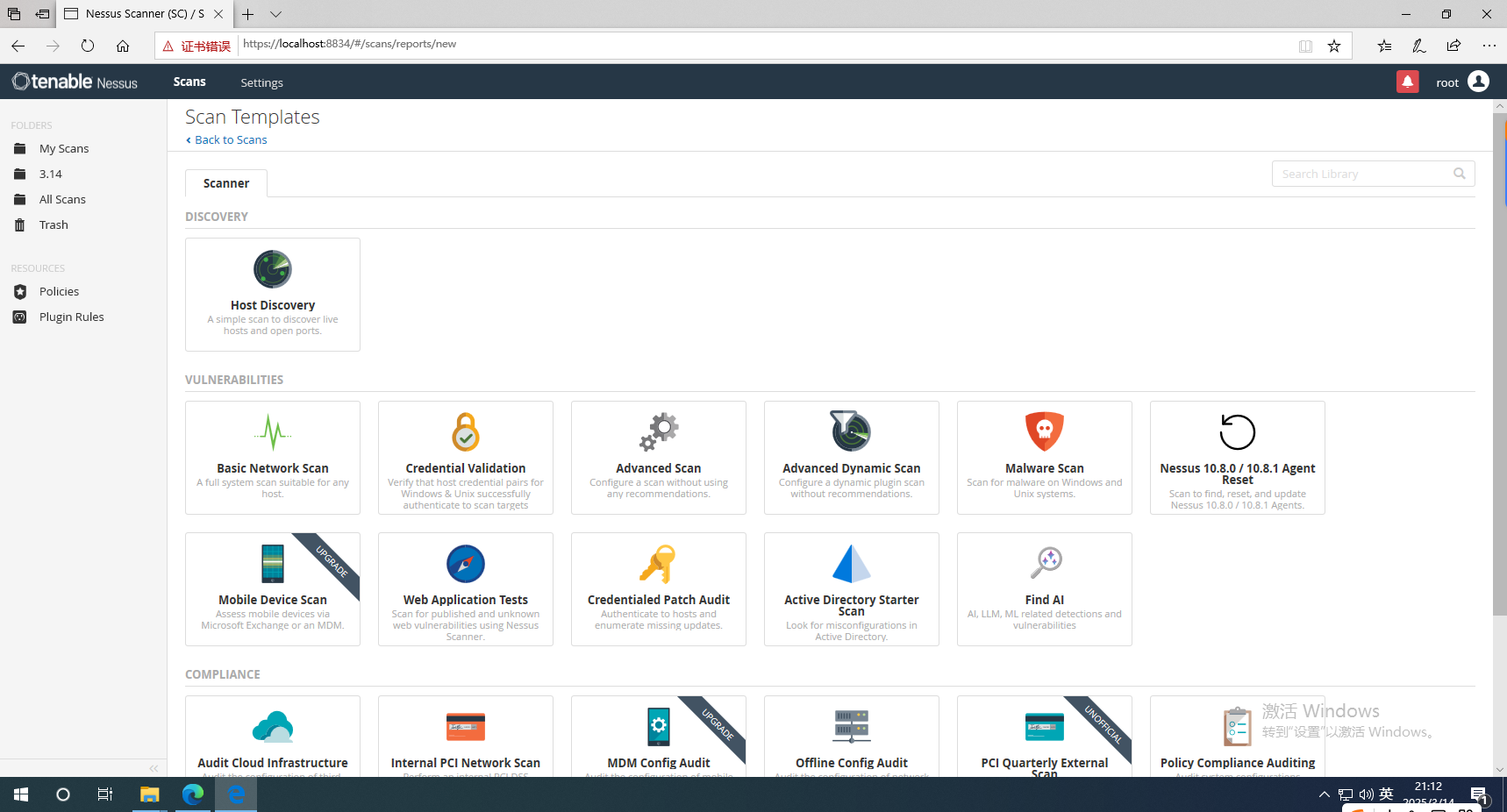Viewport: 1507px width, 812px height.
Task: Add this page to favorites
Action: [x=1334, y=46]
